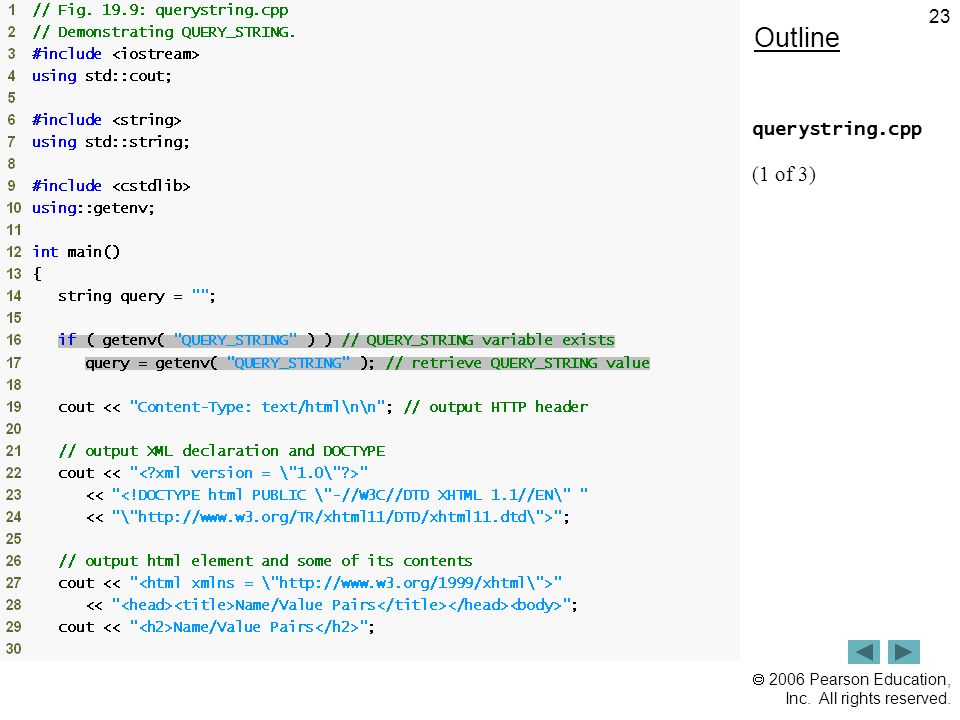Click the "using std::cout;" line
Screen dimensions: 960x720
(102, 76)
